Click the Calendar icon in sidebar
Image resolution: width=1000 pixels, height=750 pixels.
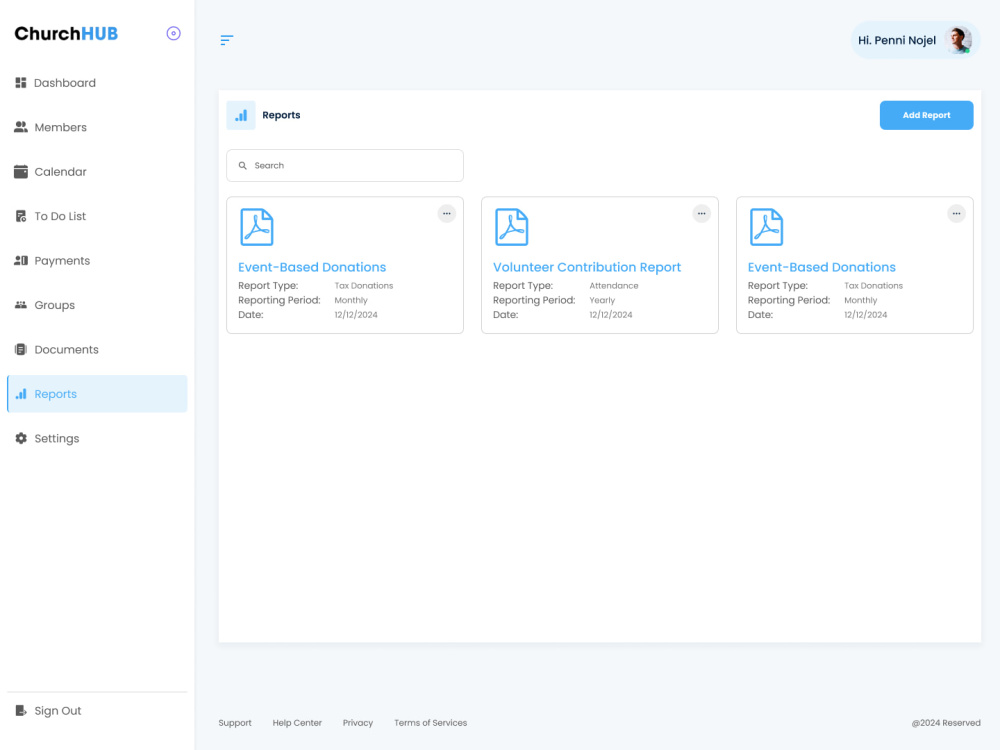tap(21, 172)
